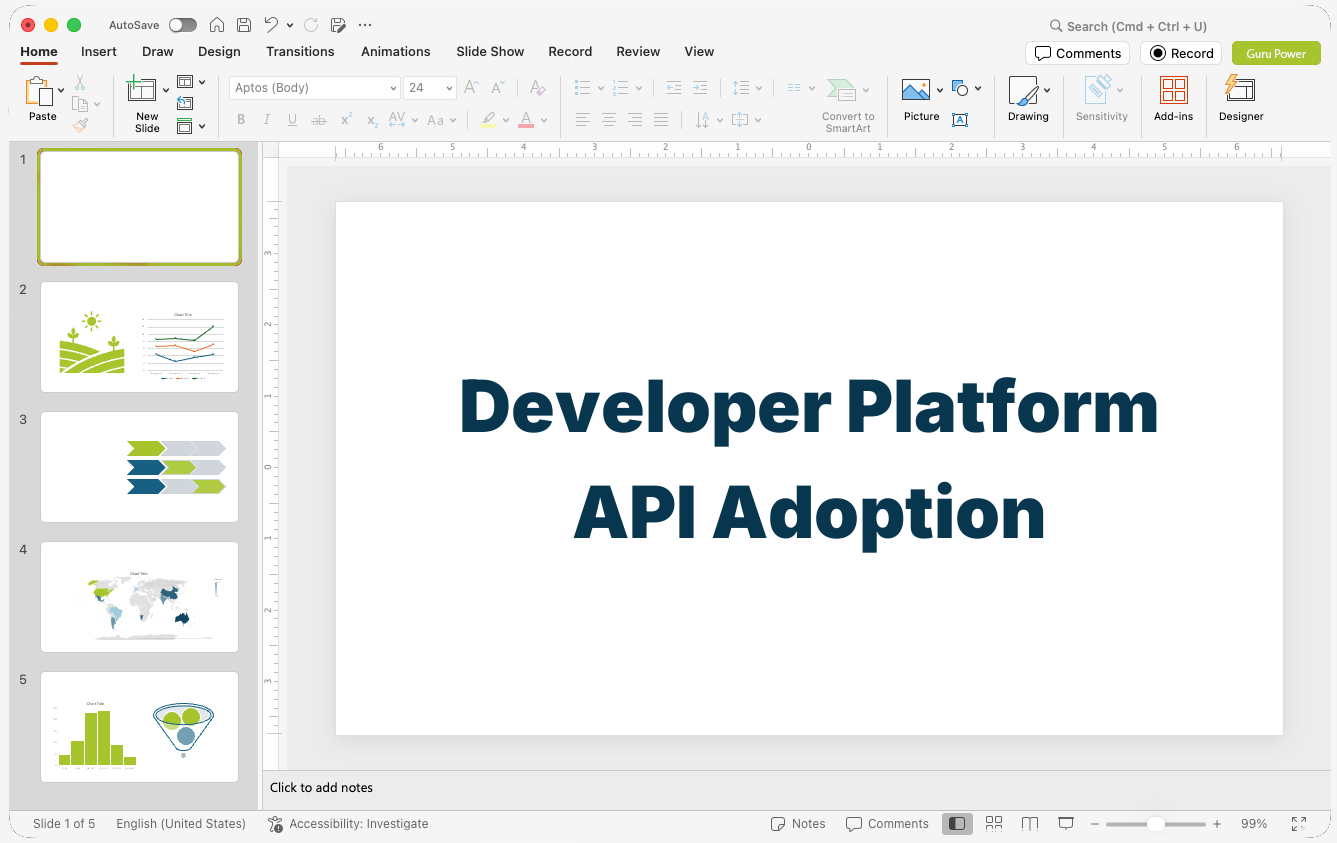The height and width of the screenshot is (843, 1337).
Task: Increase font size with large A icon
Action: click(471, 88)
